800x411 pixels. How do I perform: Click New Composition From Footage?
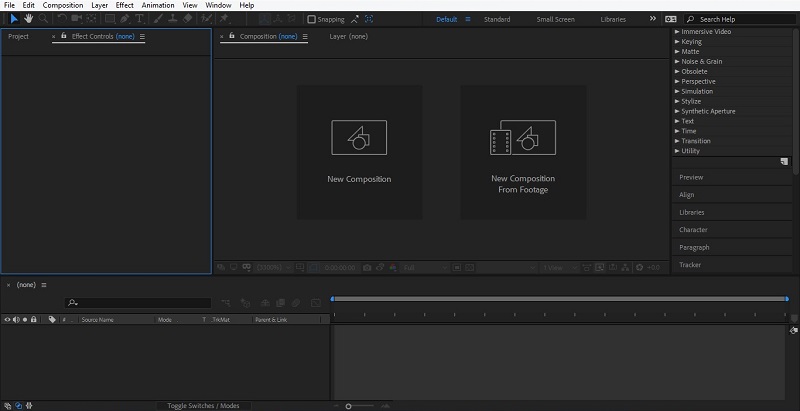pyautogui.click(x=522, y=152)
